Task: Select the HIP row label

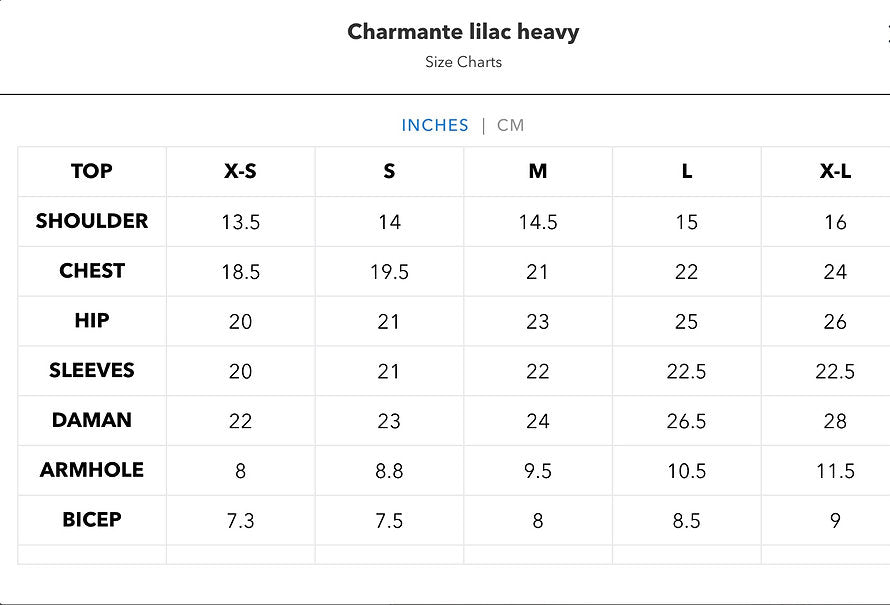Action: click(x=92, y=321)
